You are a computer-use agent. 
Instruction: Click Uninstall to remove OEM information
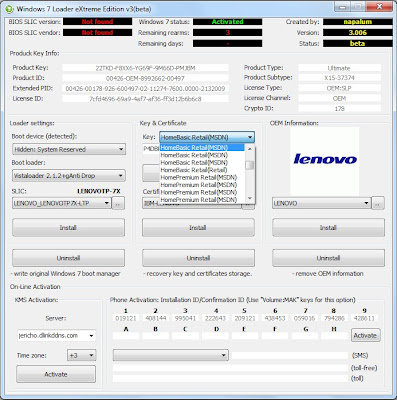[328, 258]
